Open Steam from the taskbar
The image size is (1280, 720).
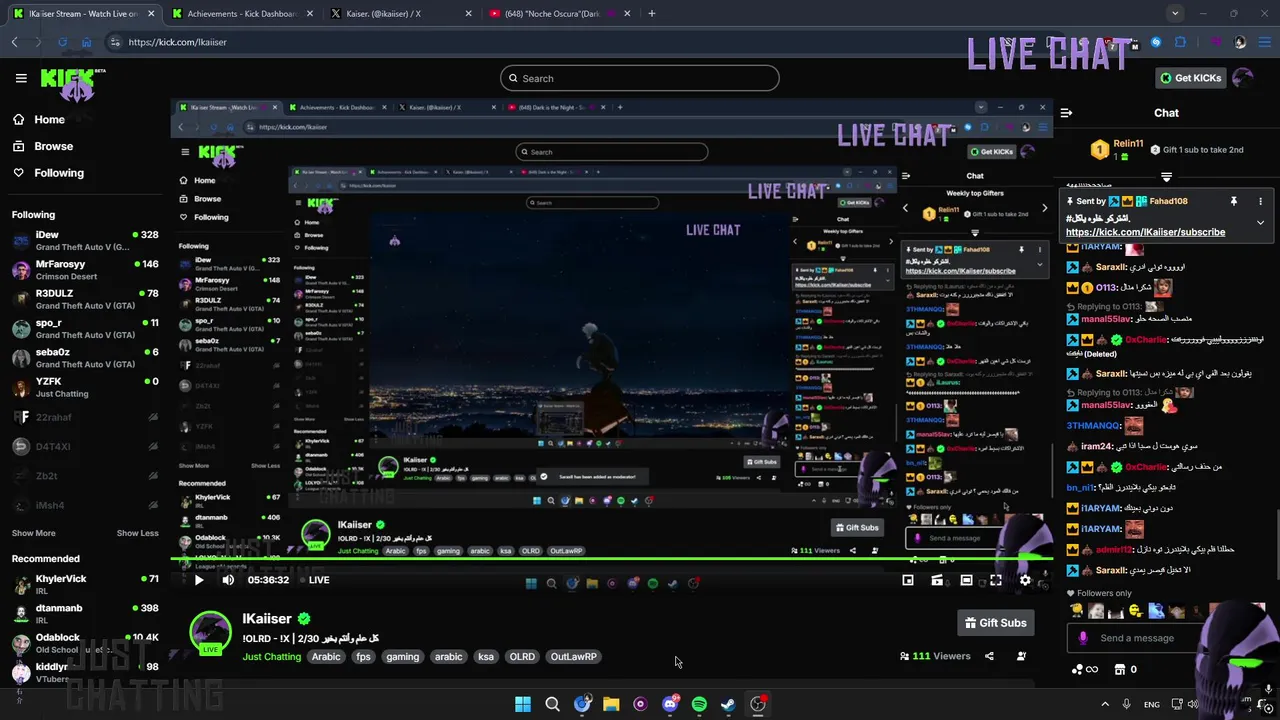tap(728, 704)
